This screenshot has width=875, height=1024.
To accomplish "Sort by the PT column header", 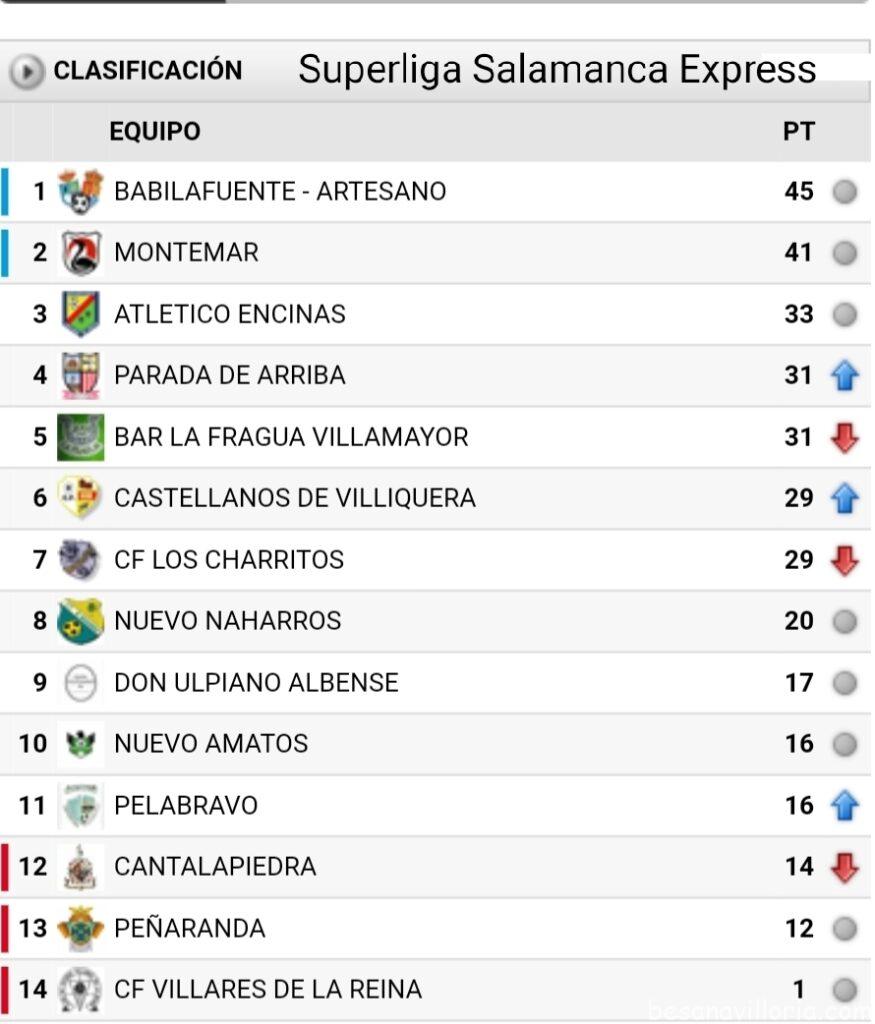I will (798, 131).
